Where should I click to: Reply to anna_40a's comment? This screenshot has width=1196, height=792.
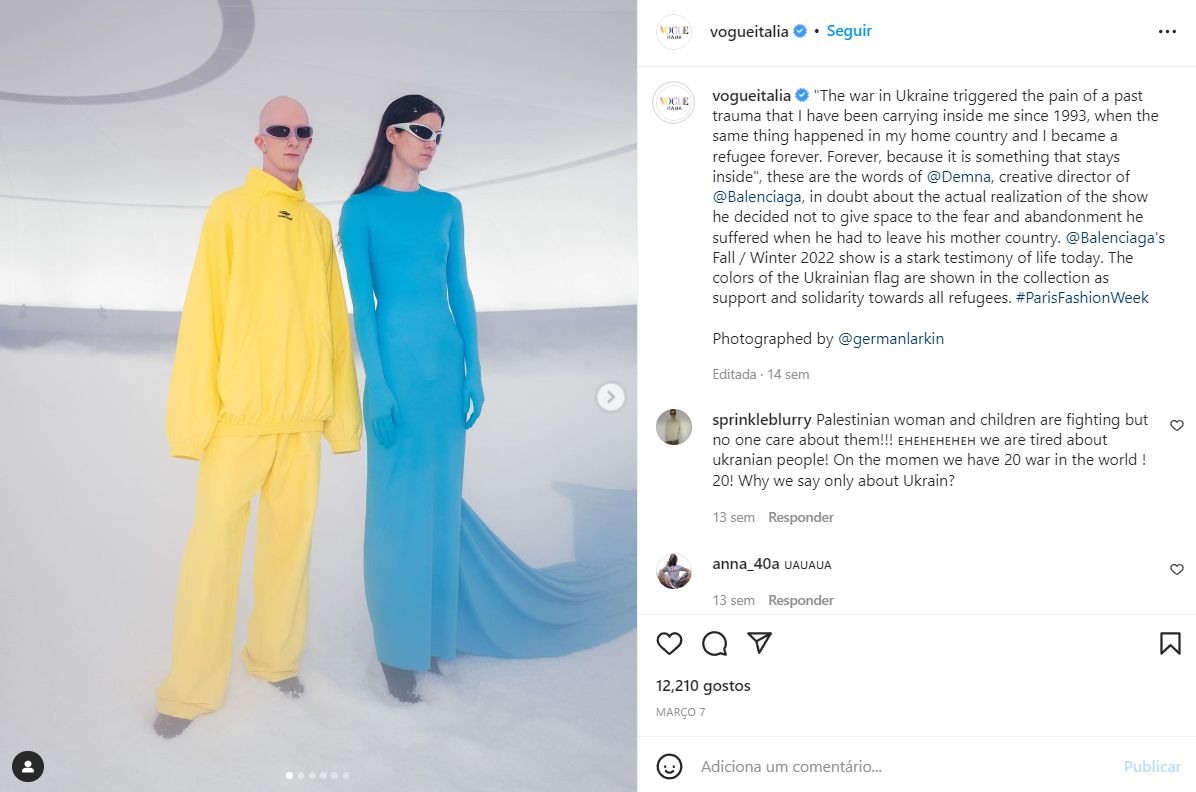[801, 600]
